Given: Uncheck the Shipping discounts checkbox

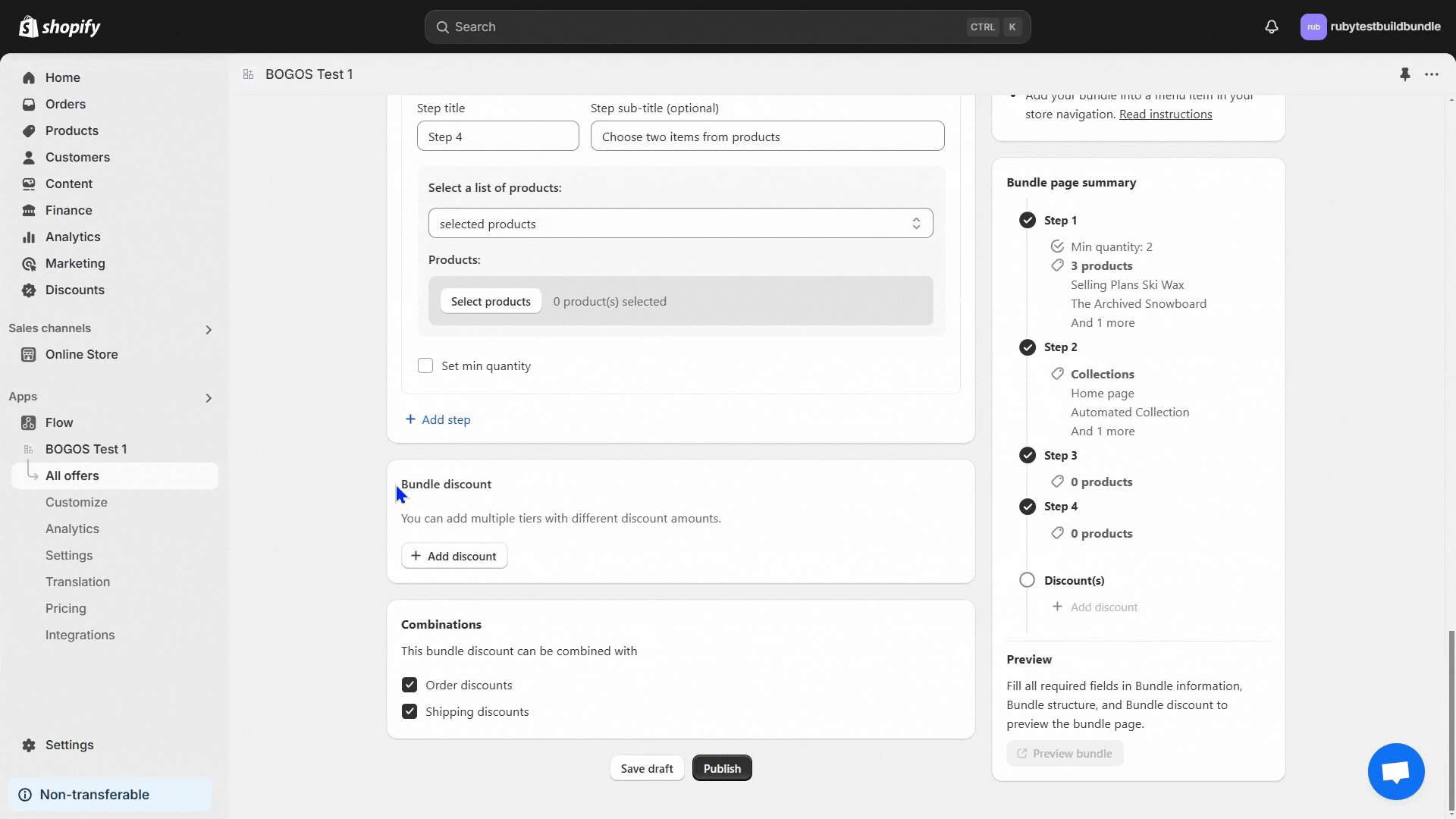Looking at the screenshot, I should tap(409, 711).
